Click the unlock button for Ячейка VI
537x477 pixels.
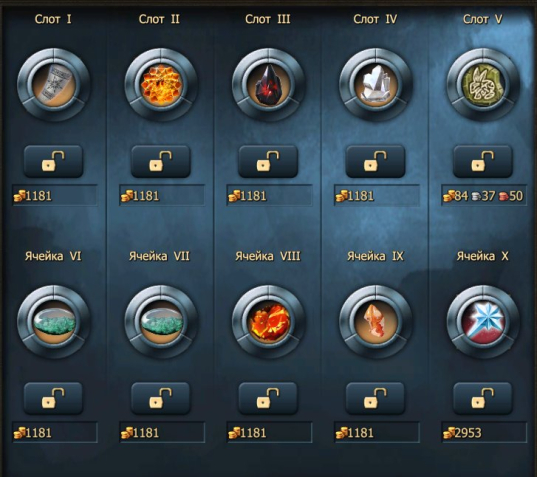coord(53,399)
